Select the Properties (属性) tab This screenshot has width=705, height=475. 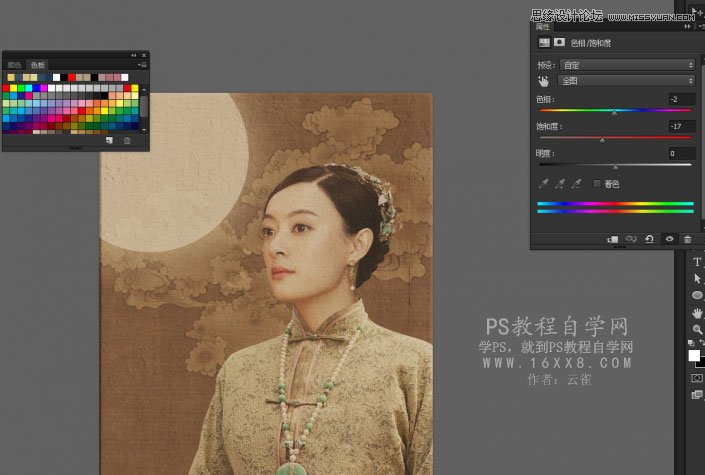click(543, 27)
